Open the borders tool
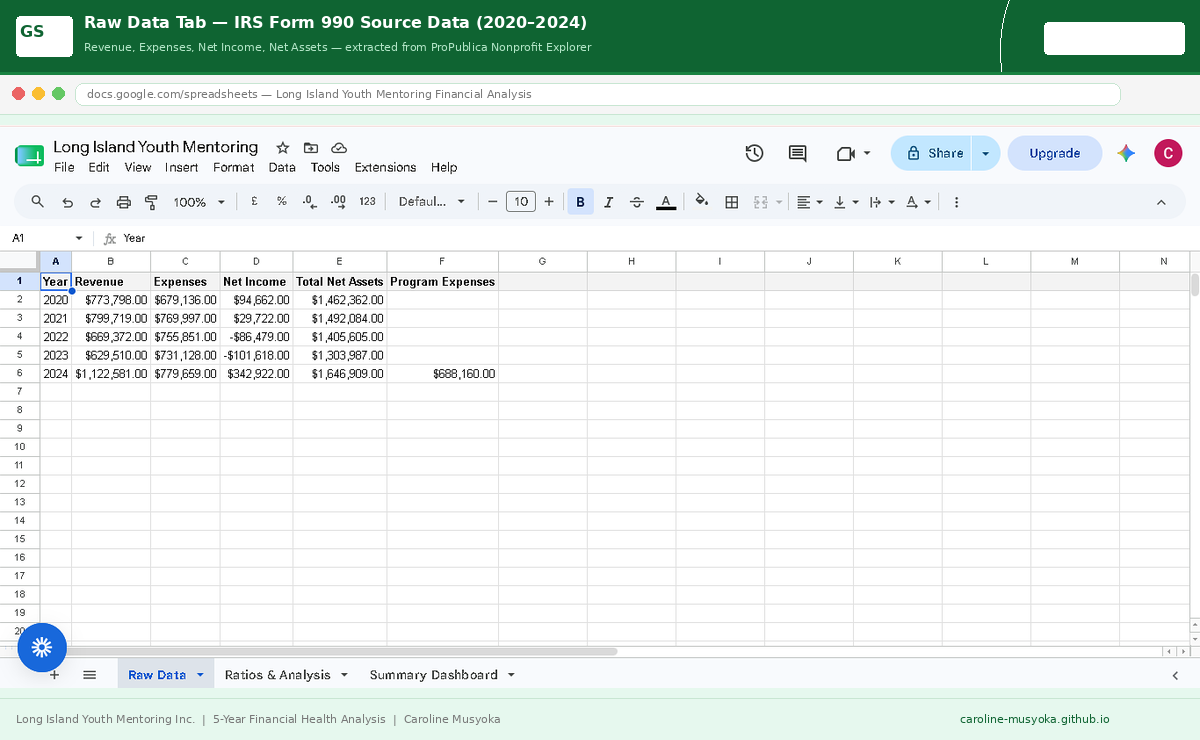This screenshot has width=1200, height=740. coord(732,202)
